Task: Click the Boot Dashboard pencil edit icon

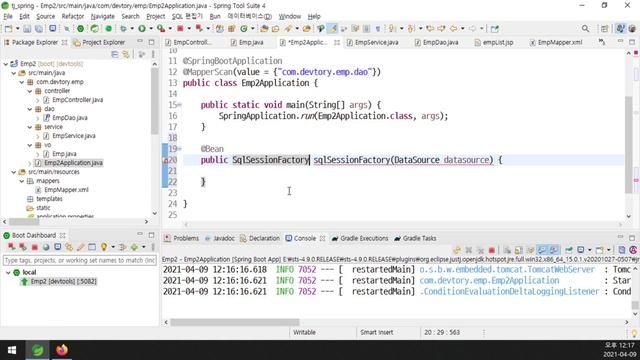Action: pyautogui.click(x=80, y=247)
